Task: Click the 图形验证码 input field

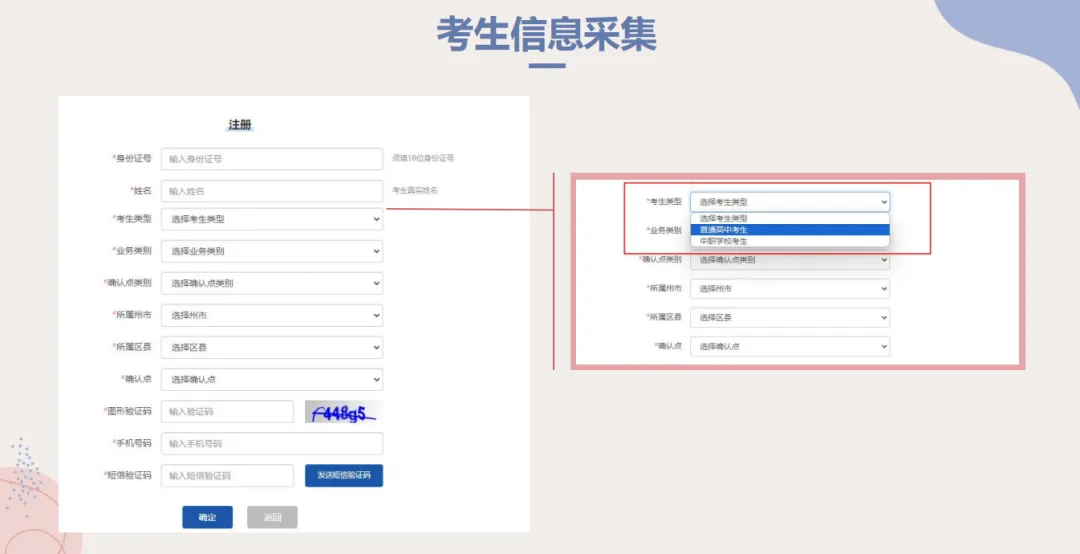Action: pos(227,411)
